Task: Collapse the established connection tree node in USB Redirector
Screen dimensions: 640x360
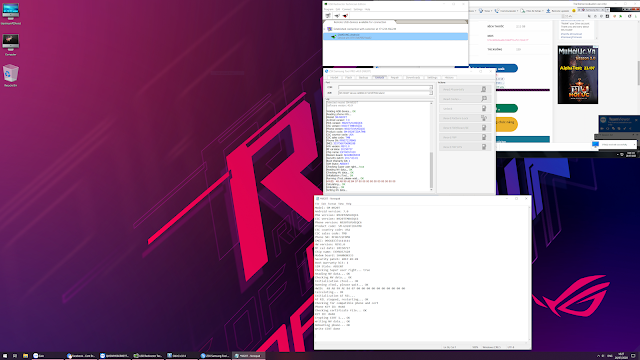Action: pos(325,29)
